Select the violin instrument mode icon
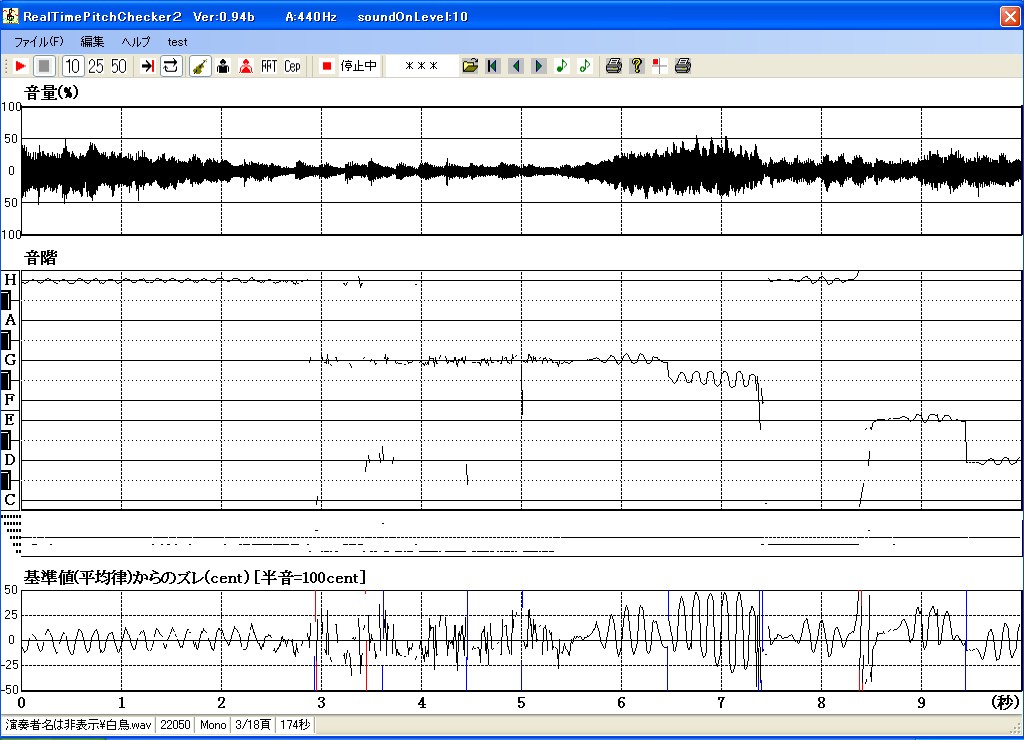Screen dimensions: 1024x740 [x=200, y=66]
